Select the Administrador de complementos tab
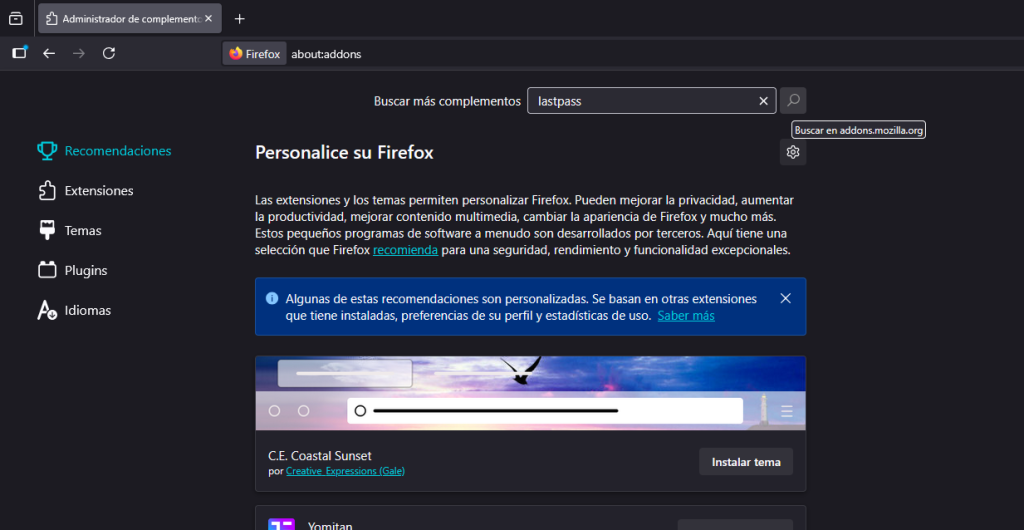This screenshot has height=530, width=1024. pyautogui.click(x=120, y=19)
